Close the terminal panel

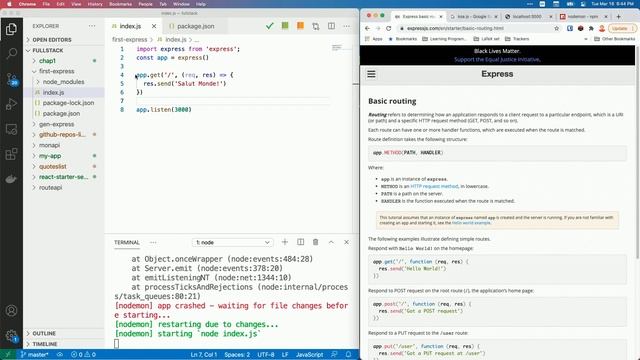347,242
